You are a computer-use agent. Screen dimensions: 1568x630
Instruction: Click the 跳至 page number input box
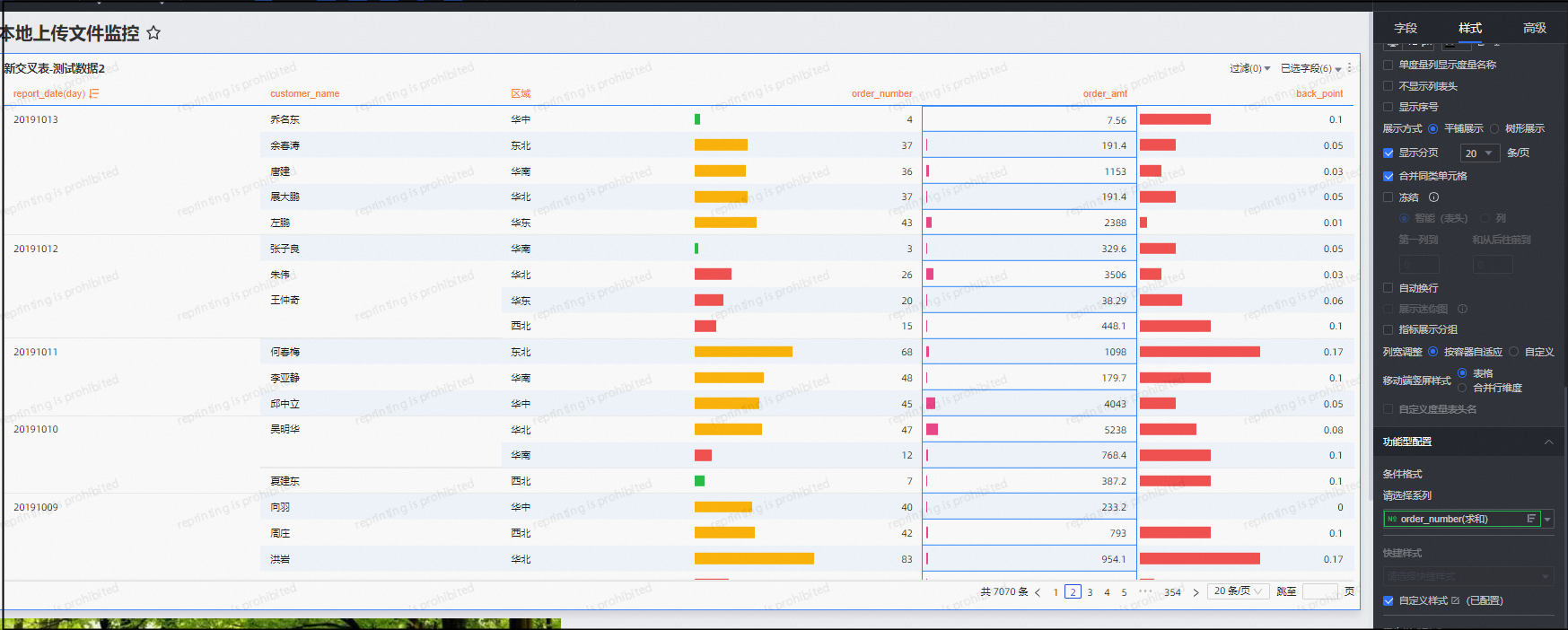(x=1319, y=591)
